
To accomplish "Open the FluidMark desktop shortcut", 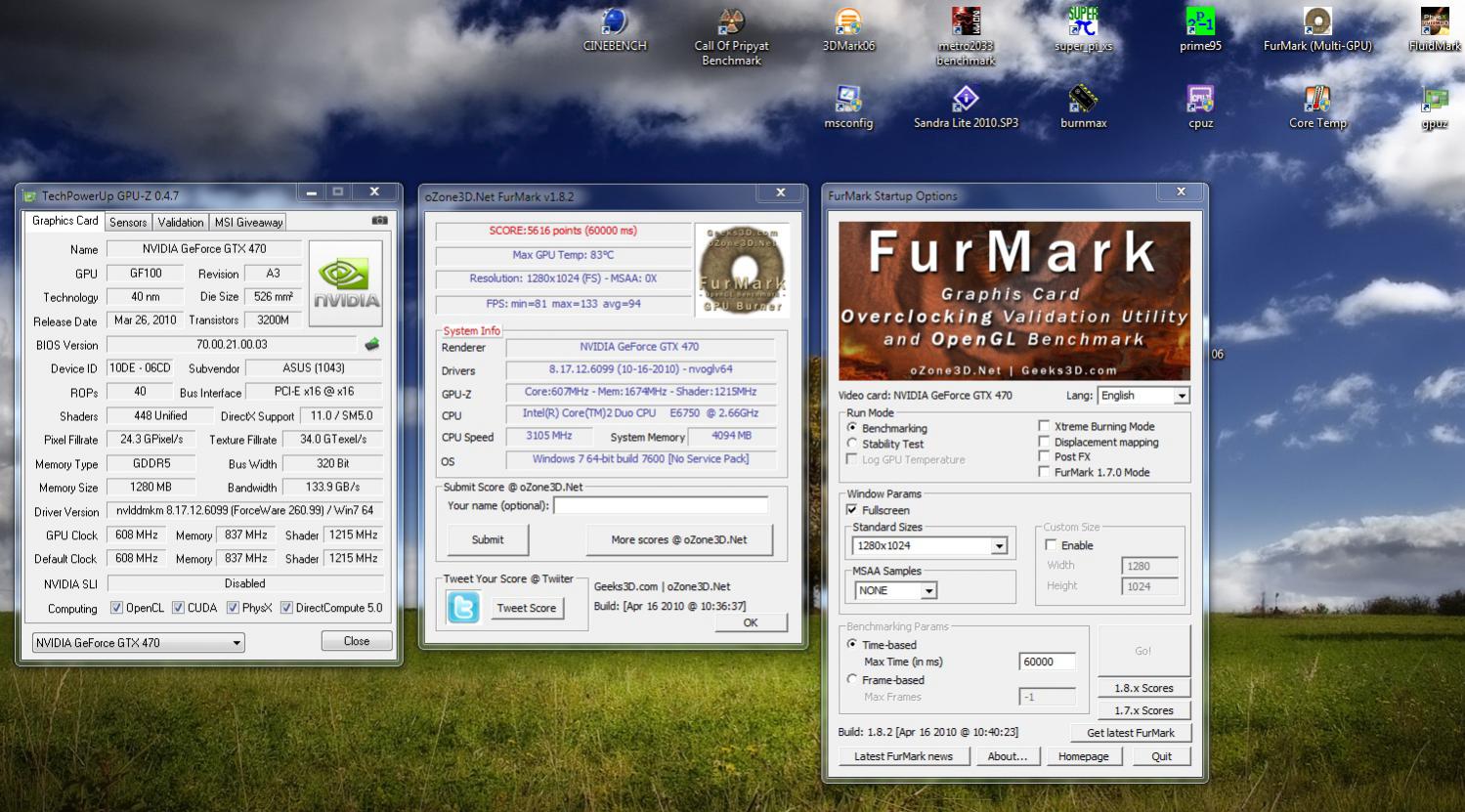I will point(1435,29).
